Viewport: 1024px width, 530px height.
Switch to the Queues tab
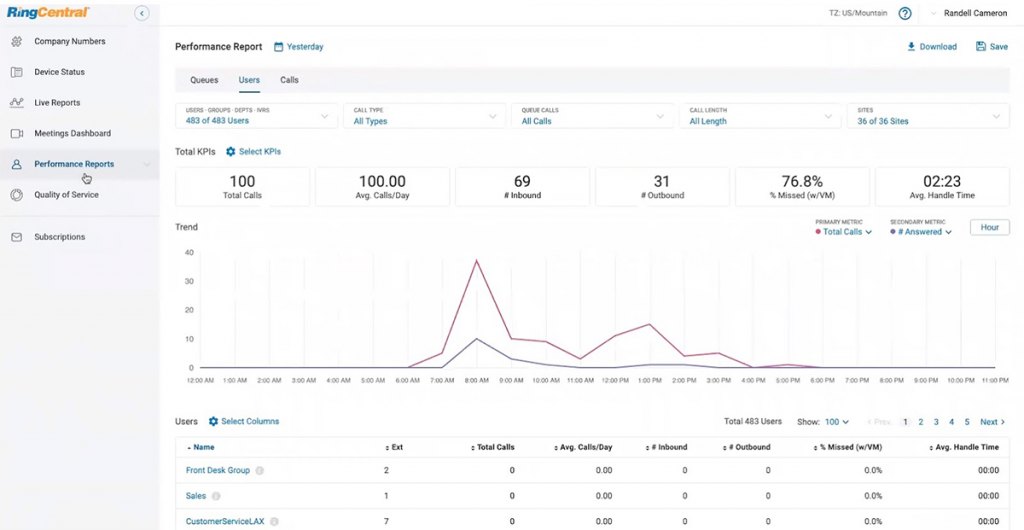[x=204, y=80]
